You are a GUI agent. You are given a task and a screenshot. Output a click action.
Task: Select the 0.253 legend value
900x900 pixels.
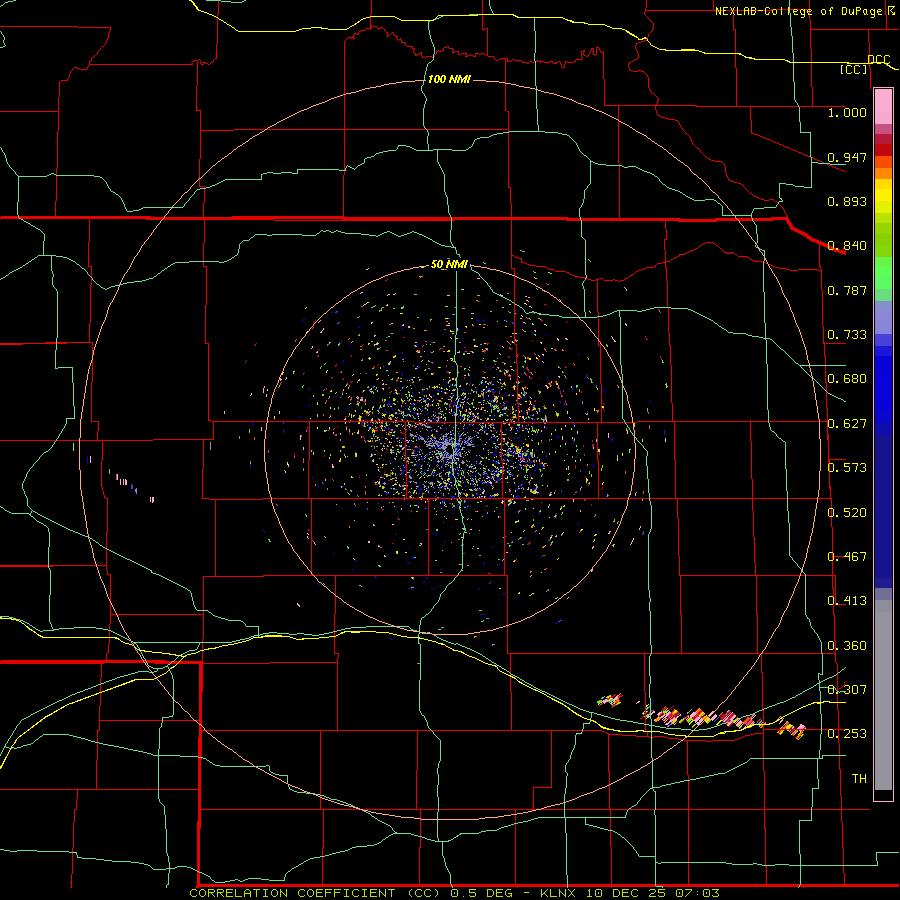click(x=847, y=734)
